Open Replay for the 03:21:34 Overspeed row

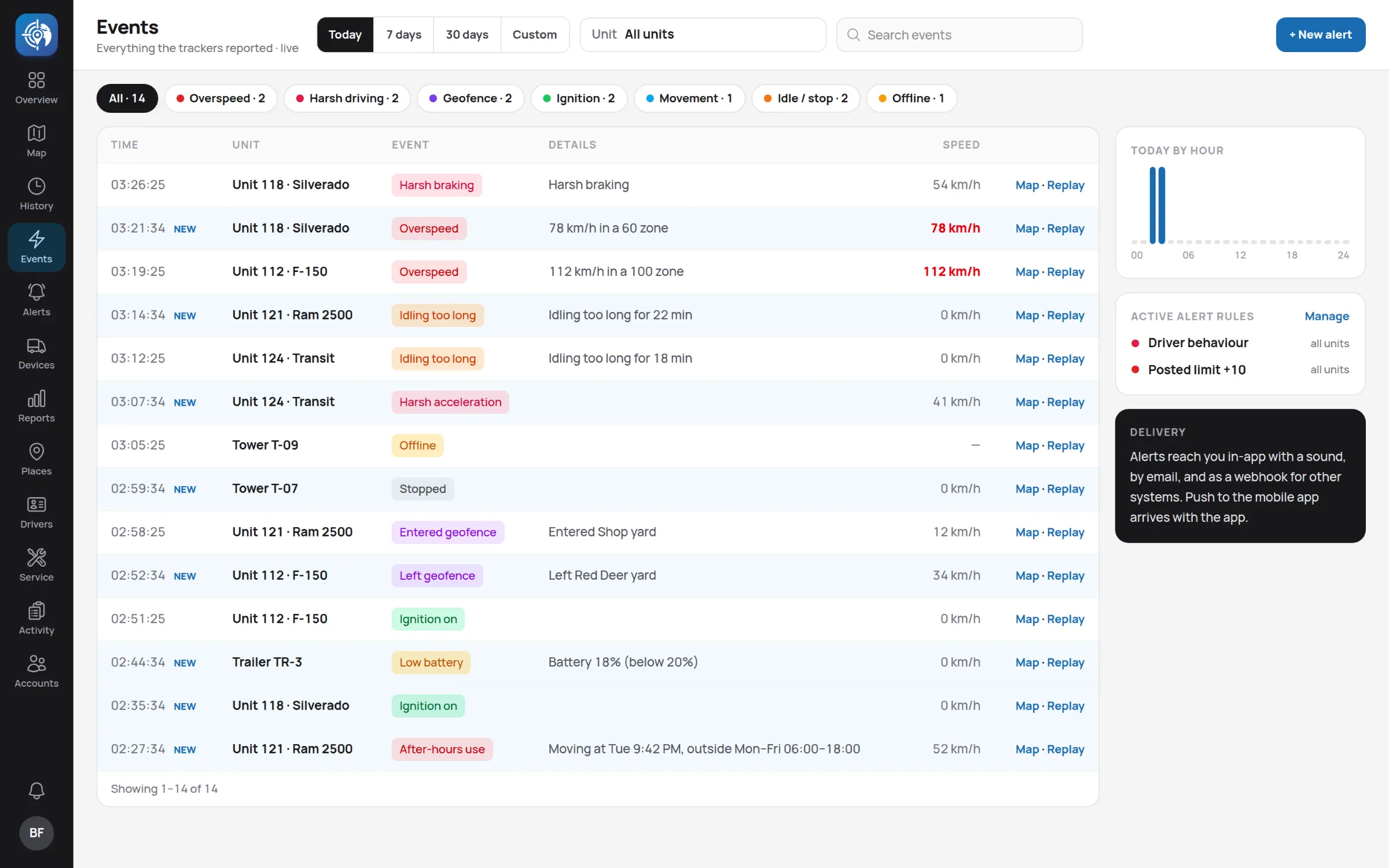click(x=1065, y=229)
